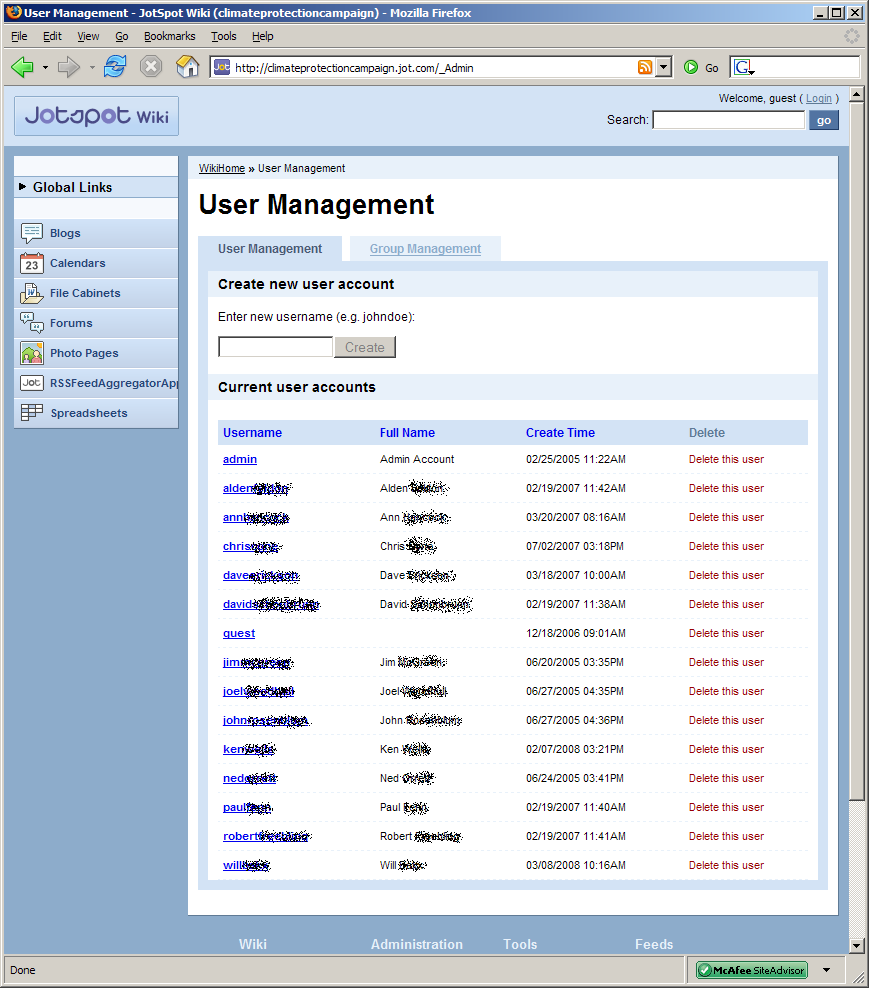Screen dimensions: 869x988
Task: Click the page scrollbar down arrow
Action: (856, 945)
